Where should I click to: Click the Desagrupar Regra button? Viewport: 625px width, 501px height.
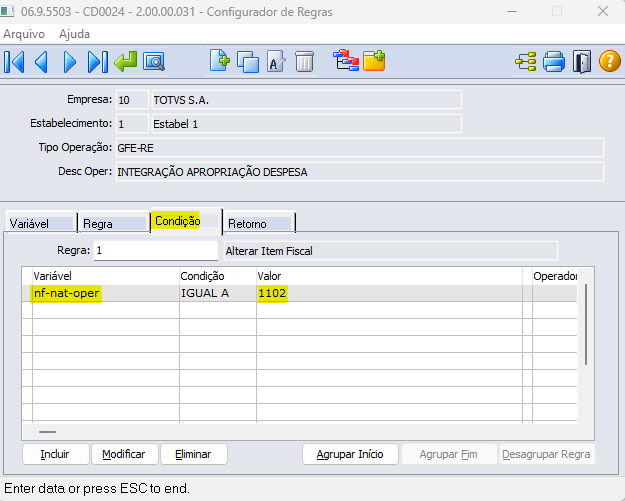(546, 454)
